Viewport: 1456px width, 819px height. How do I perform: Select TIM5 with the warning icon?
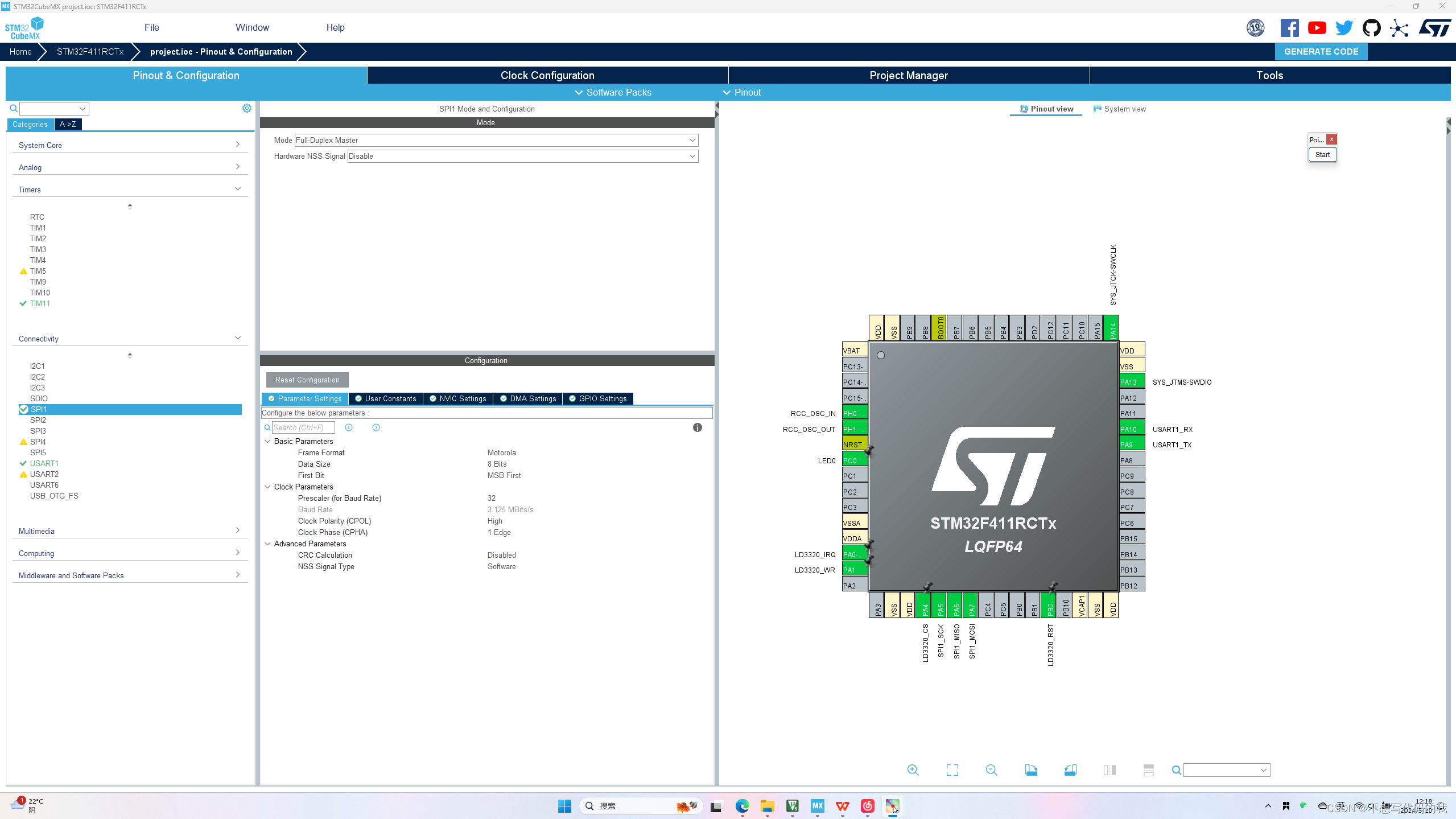(38, 271)
